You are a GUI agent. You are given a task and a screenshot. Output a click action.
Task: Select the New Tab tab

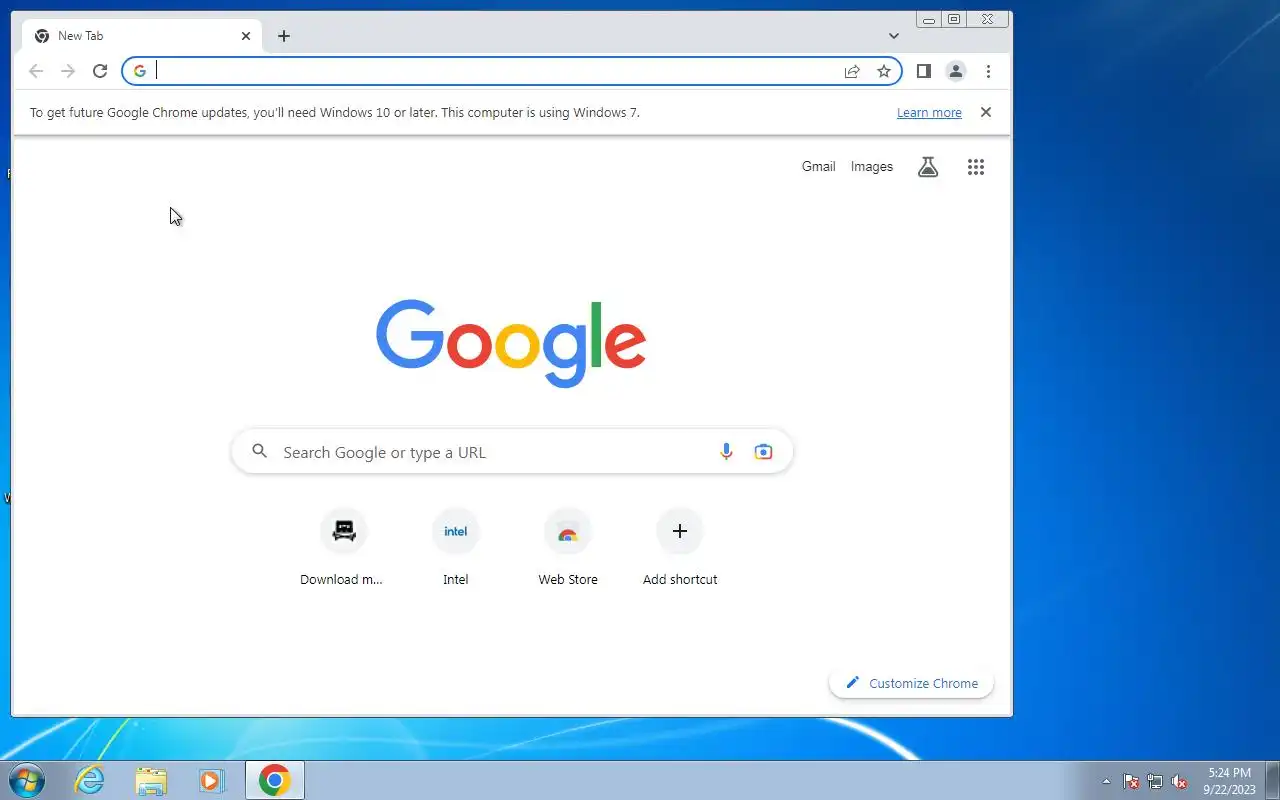click(x=142, y=36)
